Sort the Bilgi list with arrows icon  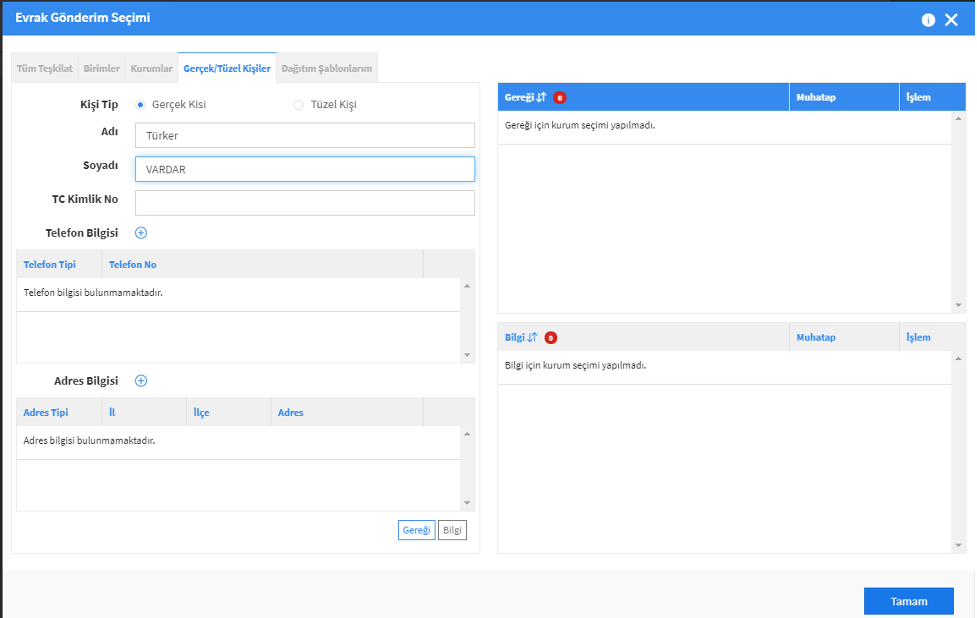click(532, 337)
